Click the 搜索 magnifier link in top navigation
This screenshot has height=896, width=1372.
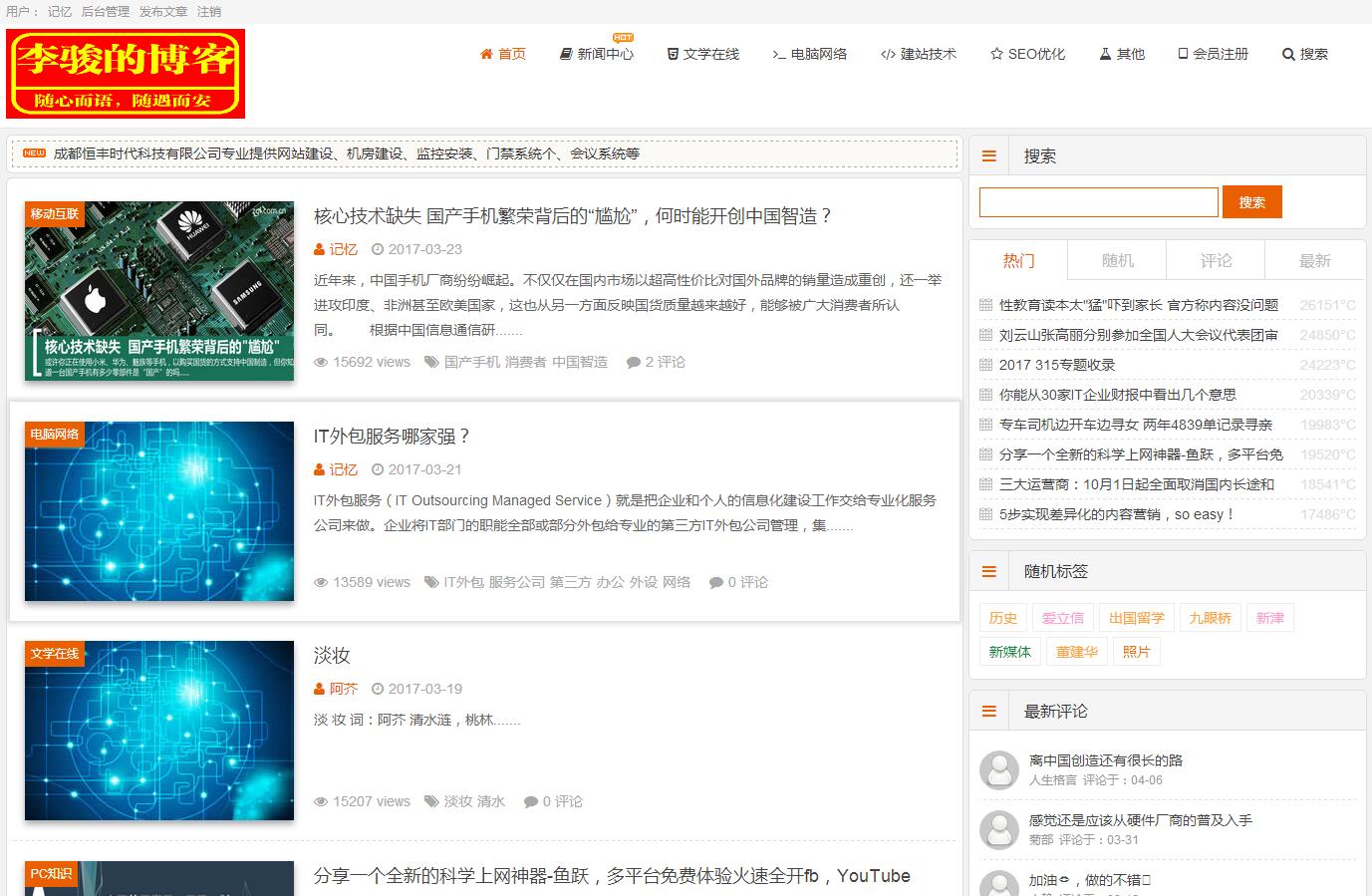1305,54
